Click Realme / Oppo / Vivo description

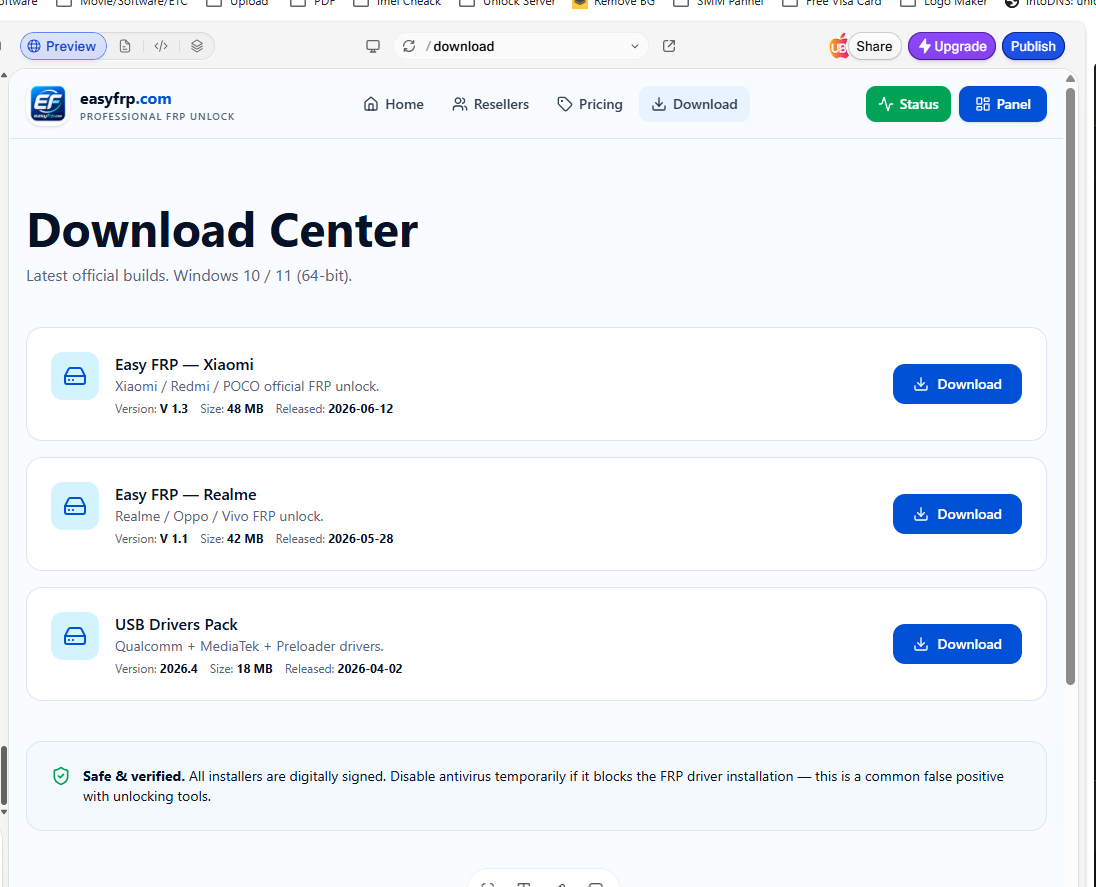219,517
